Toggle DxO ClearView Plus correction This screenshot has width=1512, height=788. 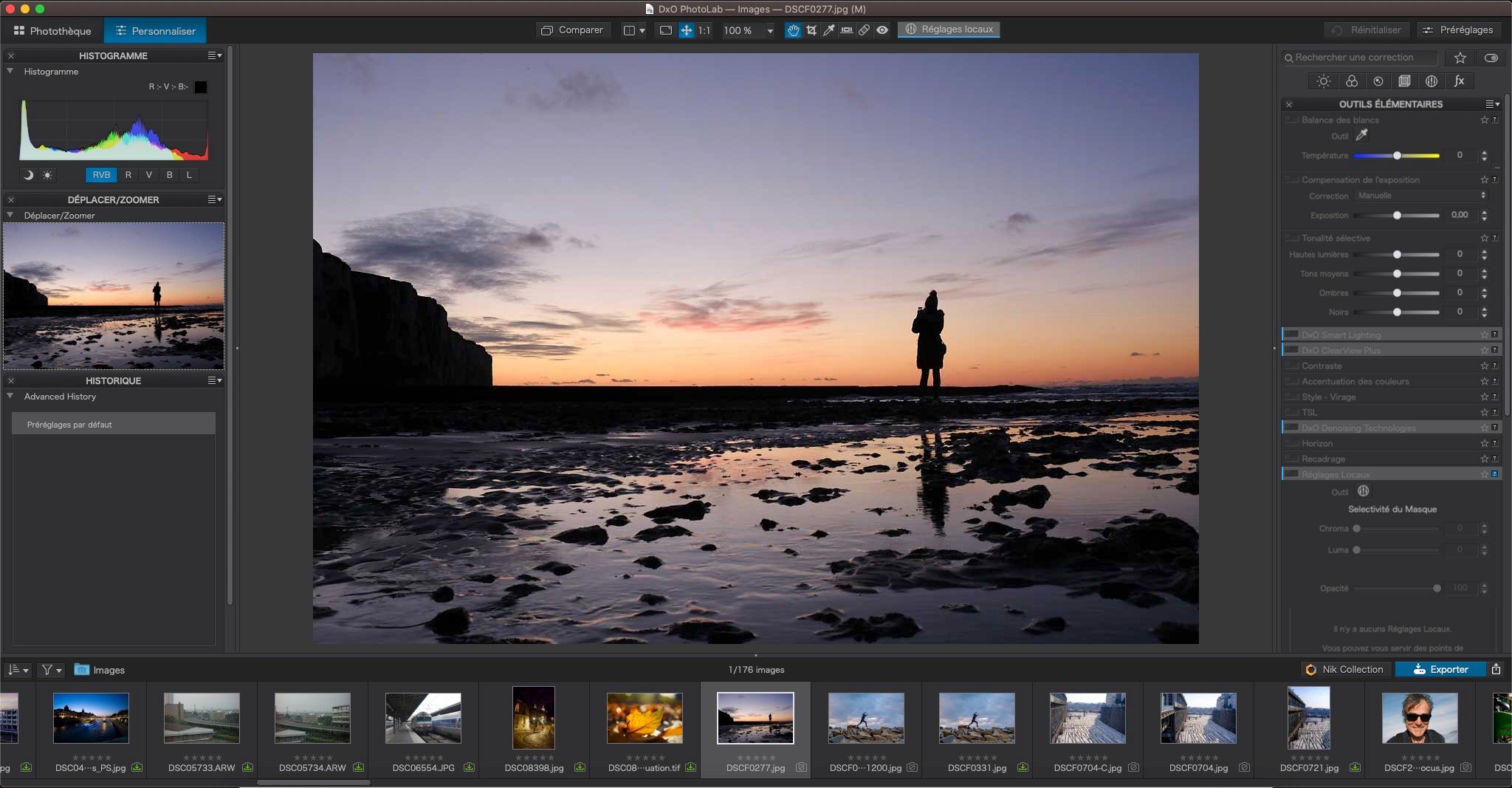[1292, 350]
